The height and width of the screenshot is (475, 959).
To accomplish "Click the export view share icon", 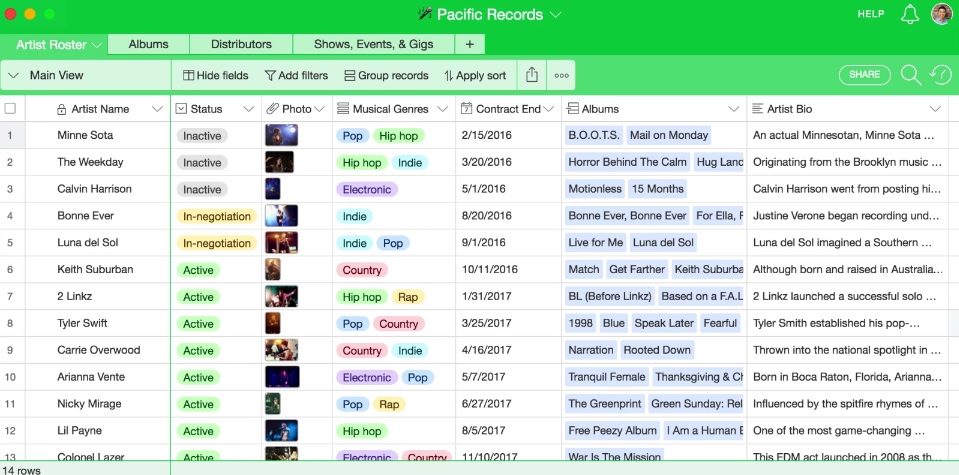I will [x=532, y=75].
